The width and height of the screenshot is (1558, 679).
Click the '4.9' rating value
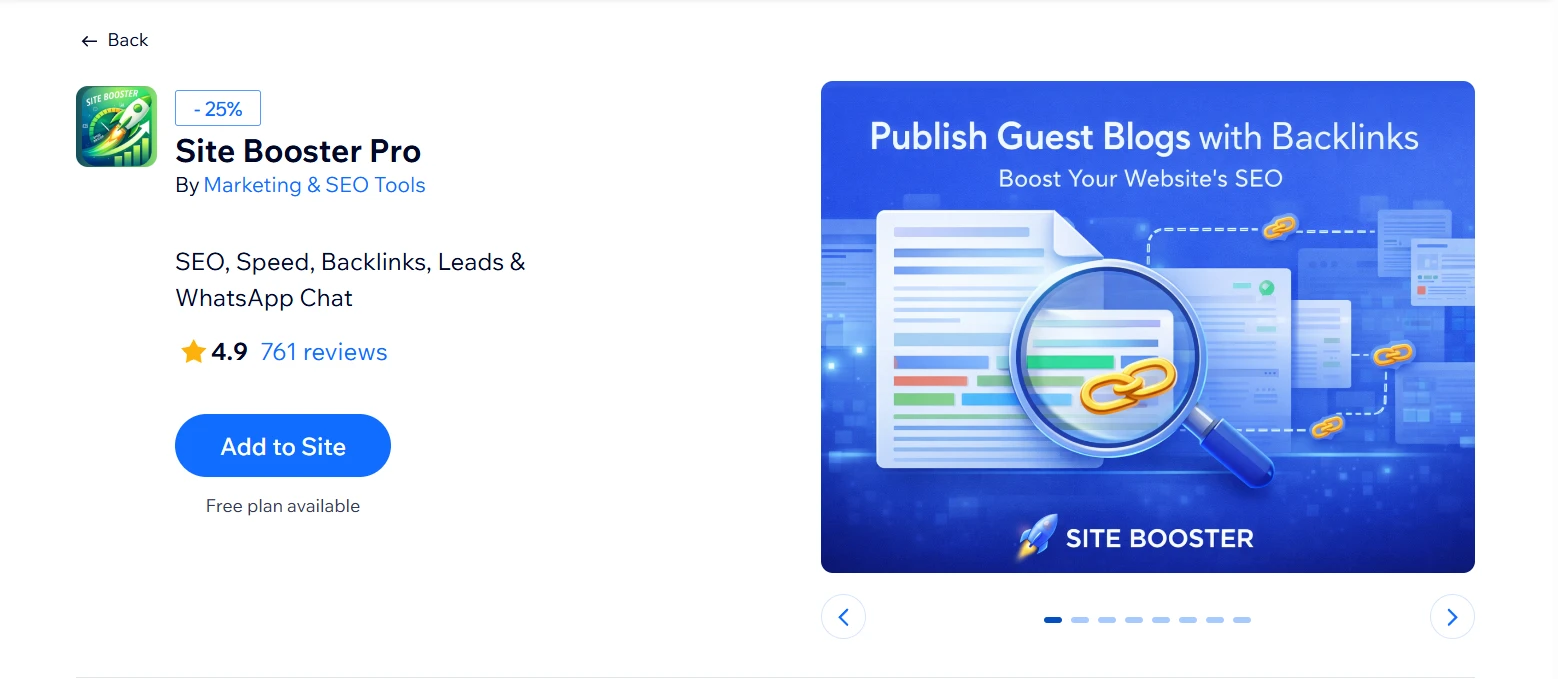[x=229, y=352]
